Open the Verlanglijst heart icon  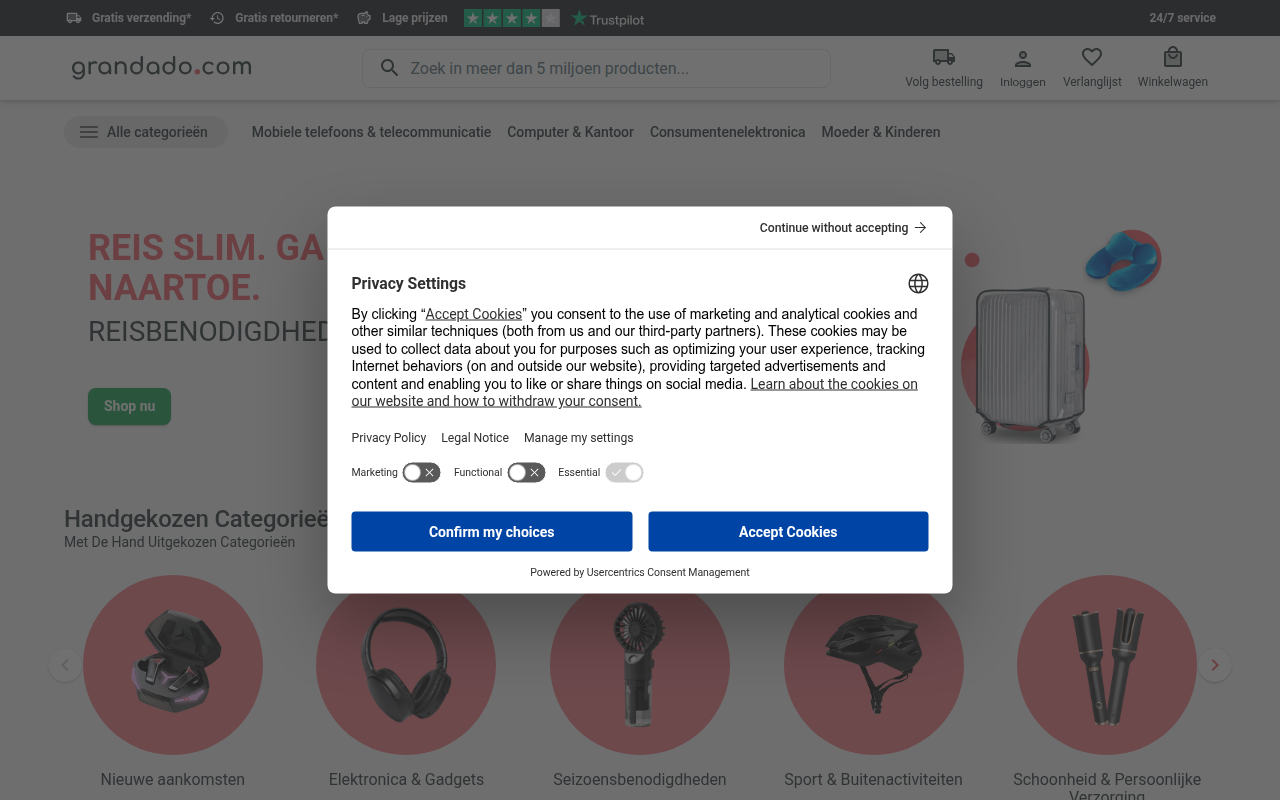(1092, 57)
